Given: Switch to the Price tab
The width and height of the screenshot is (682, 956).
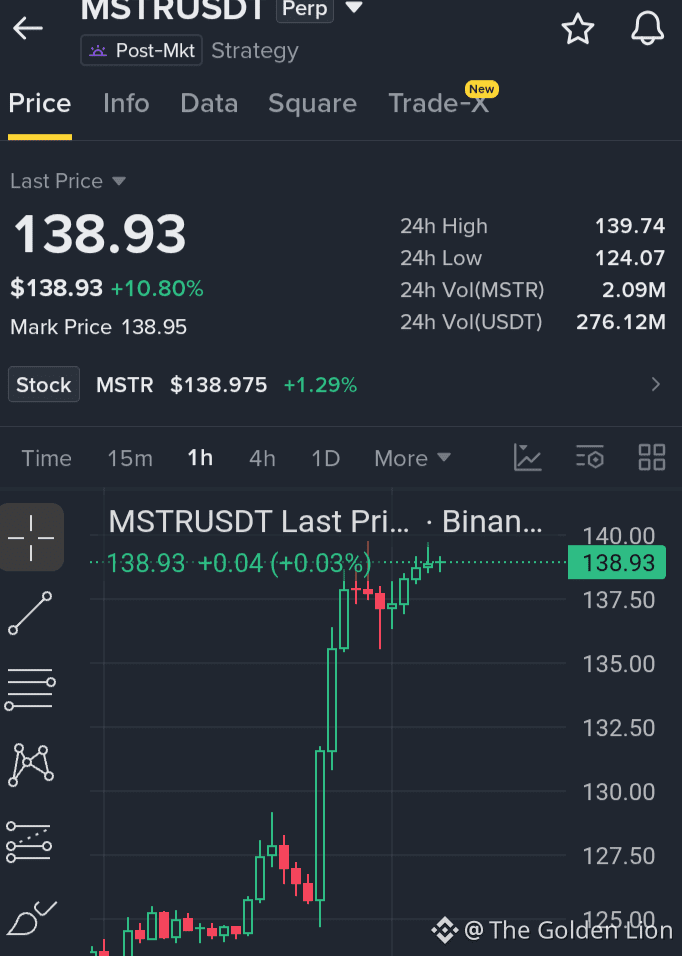Looking at the screenshot, I should pyautogui.click(x=40, y=103).
